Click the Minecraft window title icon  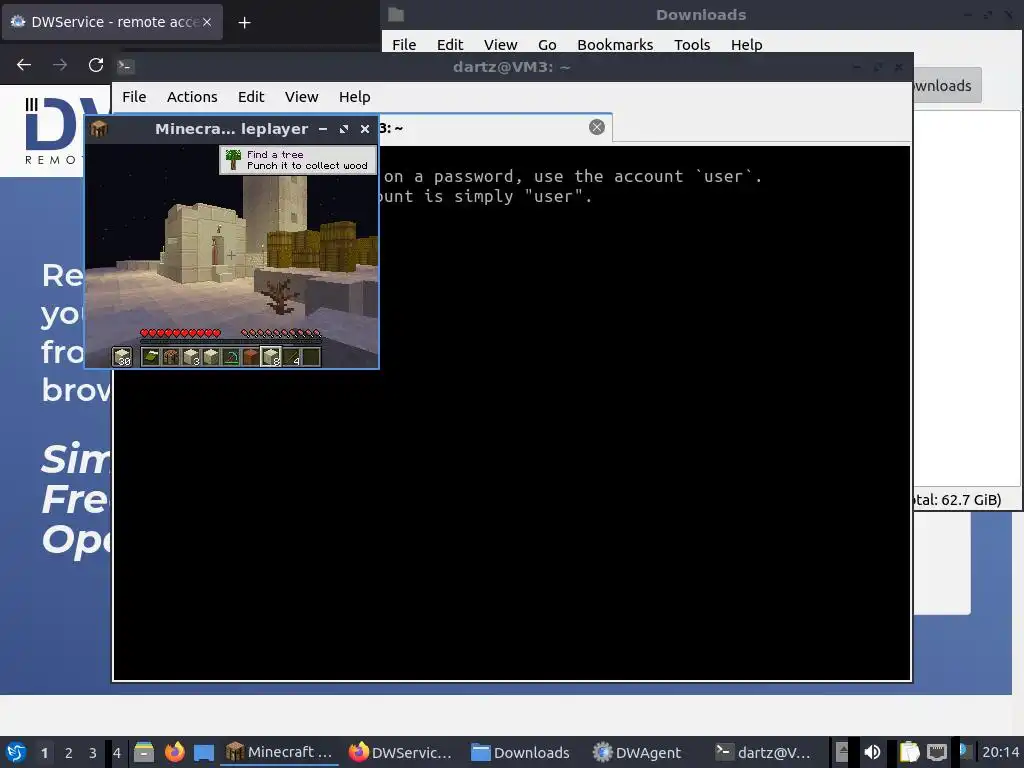(x=99, y=129)
